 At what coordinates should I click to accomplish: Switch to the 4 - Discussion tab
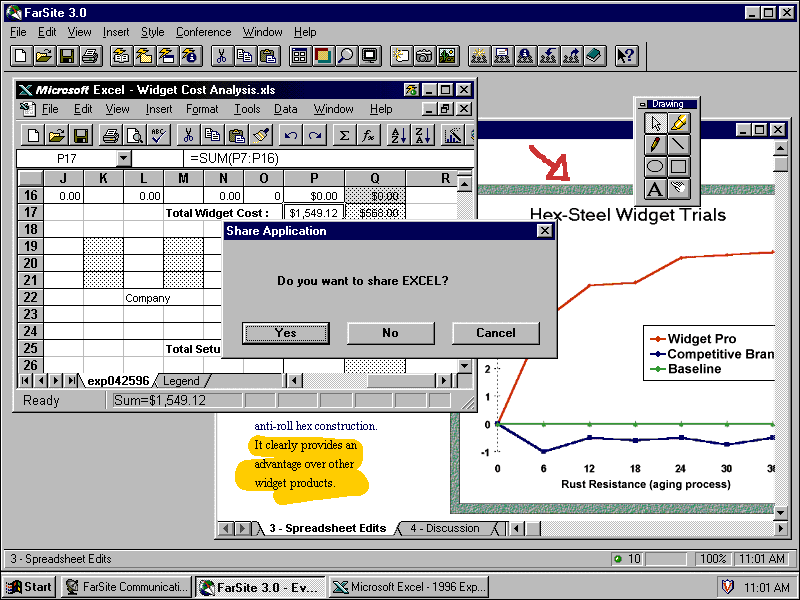tap(445, 529)
